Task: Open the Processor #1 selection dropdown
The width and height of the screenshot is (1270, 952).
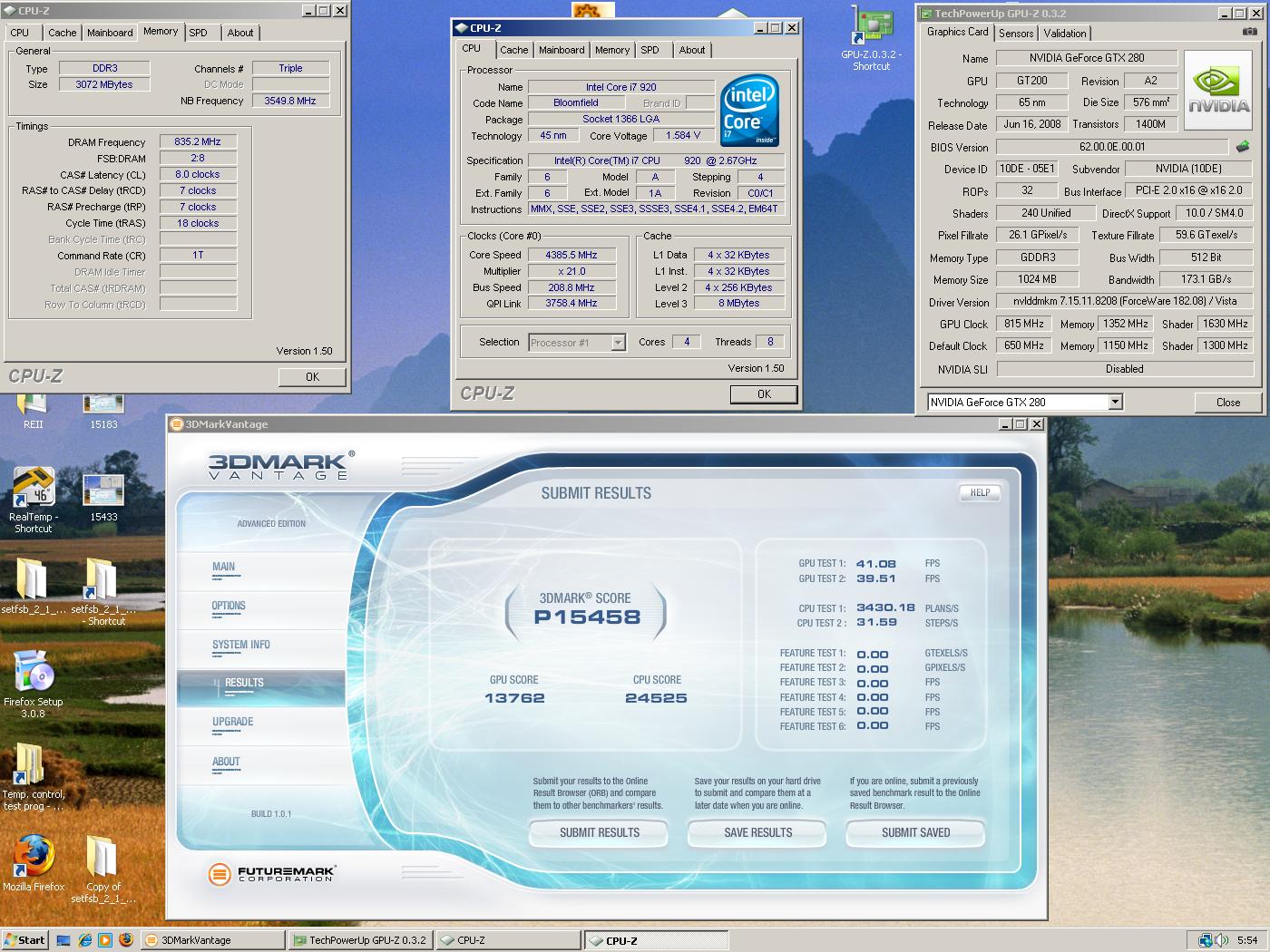Action: (618, 343)
